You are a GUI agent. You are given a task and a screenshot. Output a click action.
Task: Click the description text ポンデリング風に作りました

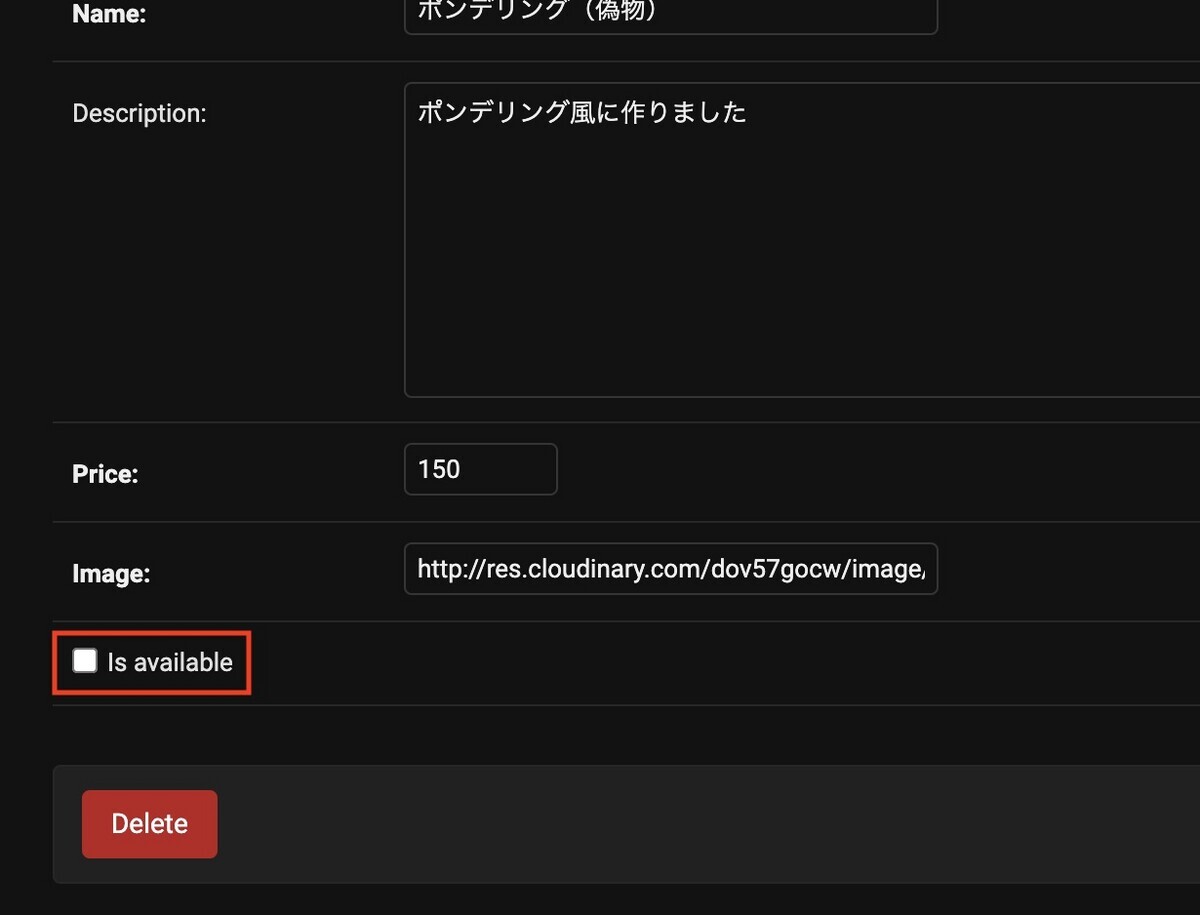coord(582,112)
